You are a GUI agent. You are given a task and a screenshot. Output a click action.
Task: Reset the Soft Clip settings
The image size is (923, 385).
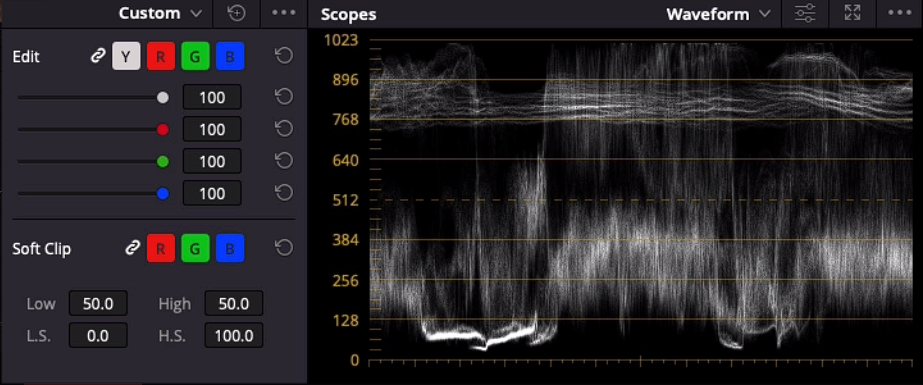(x=284, y=248)
